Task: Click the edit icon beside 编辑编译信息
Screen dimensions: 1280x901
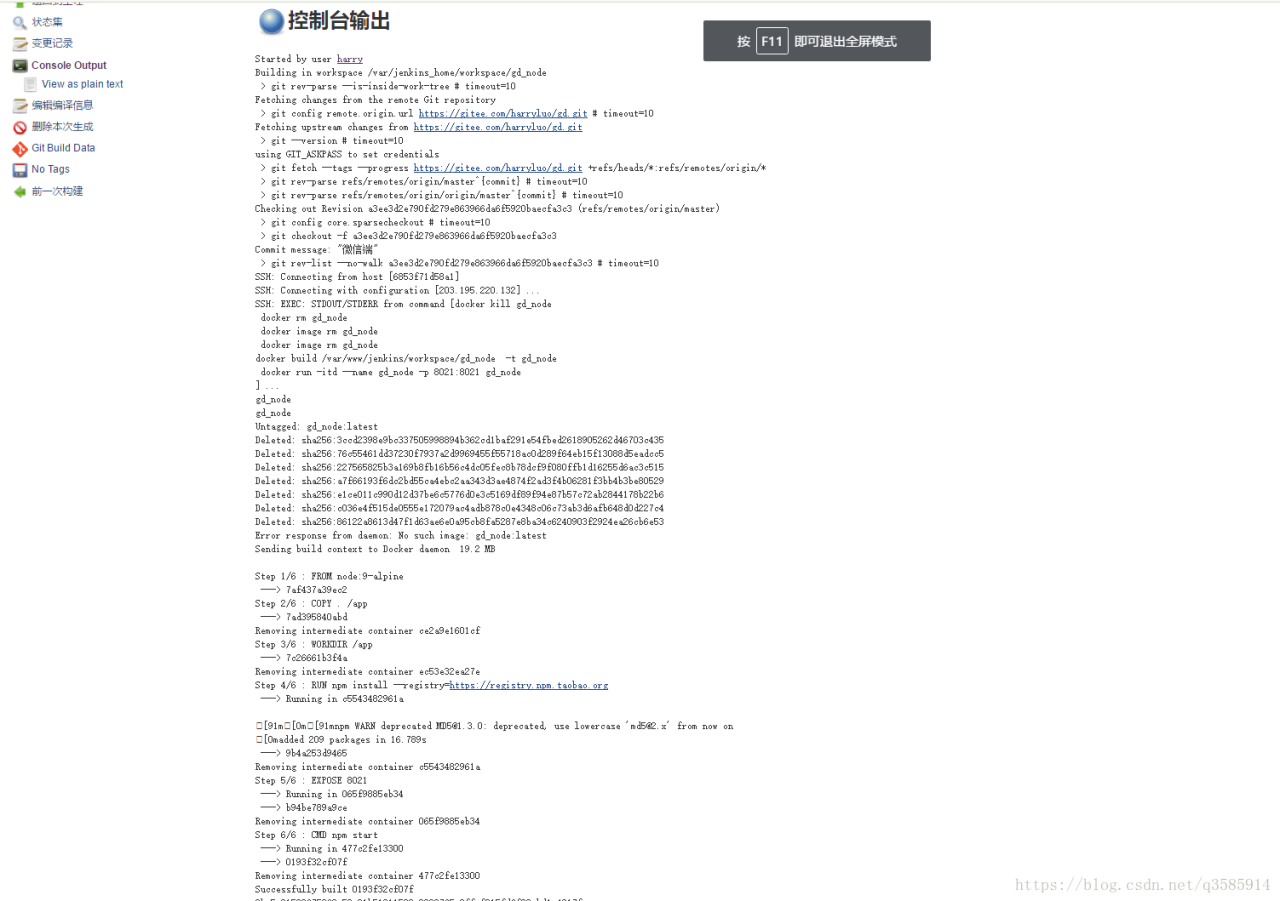Action: pyautogui.click(x=20, y=106)
